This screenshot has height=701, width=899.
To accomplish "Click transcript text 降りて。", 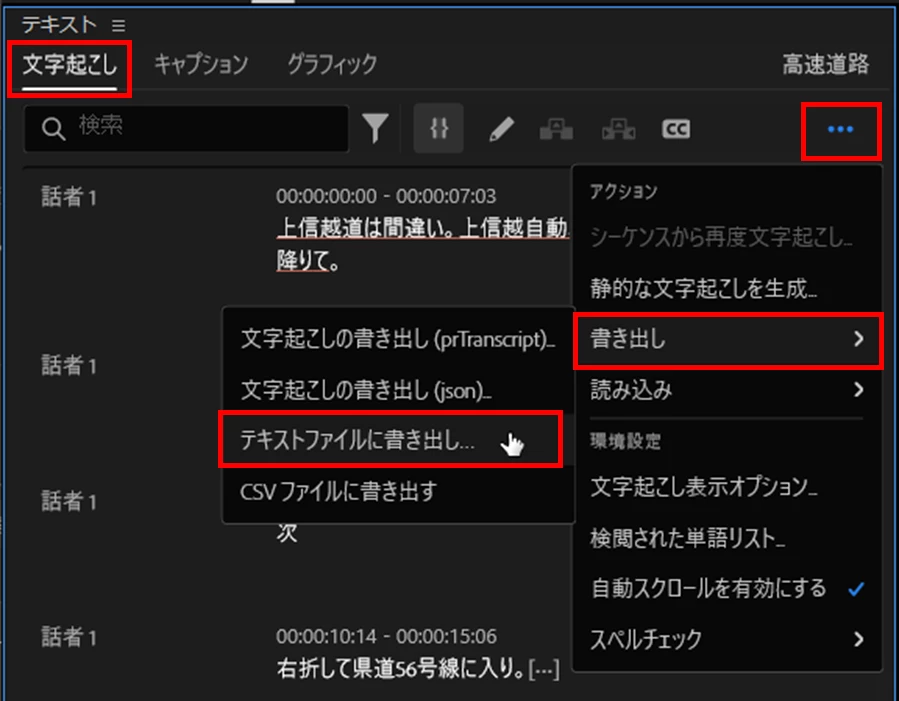I will (308, 261).
